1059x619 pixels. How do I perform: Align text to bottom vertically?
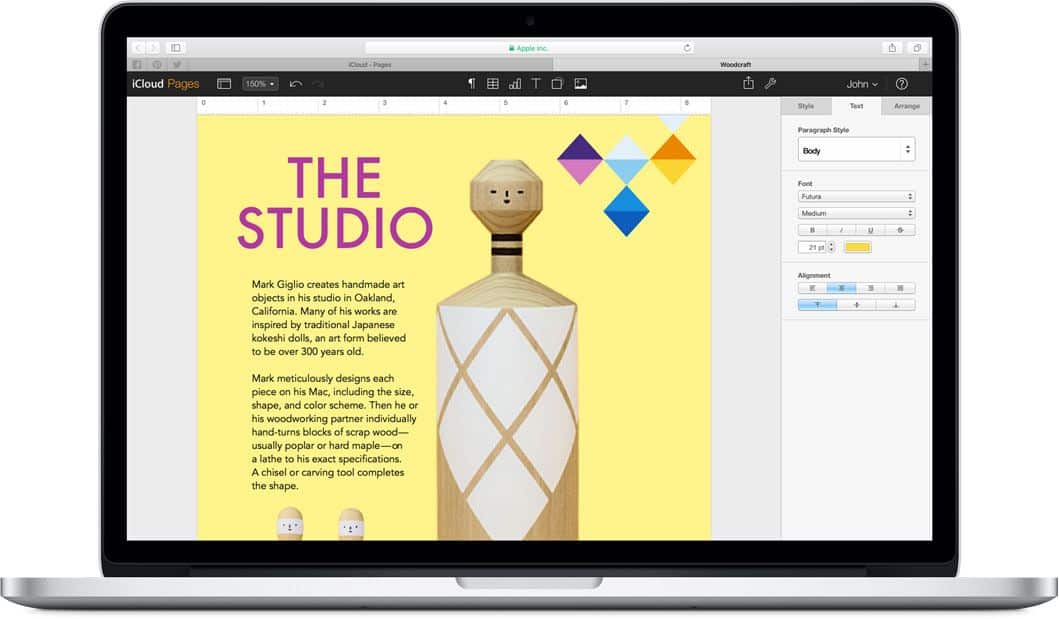[896, 305]
